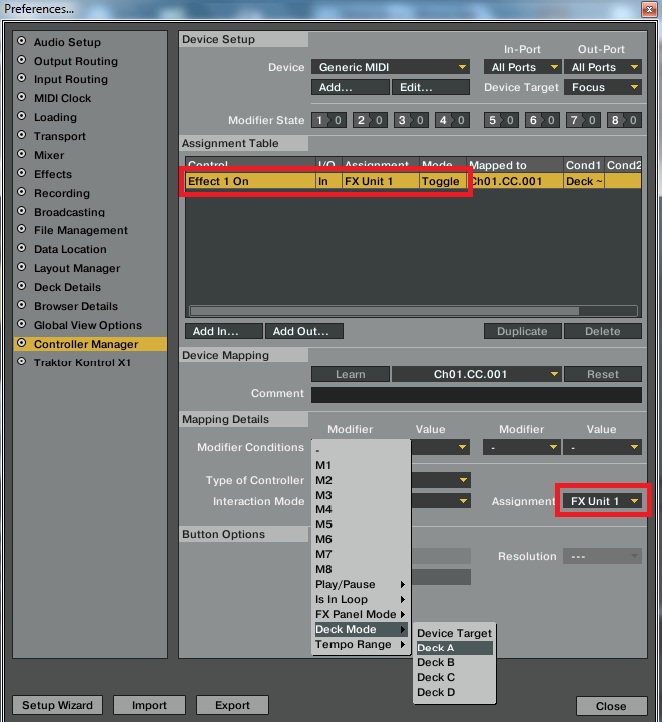Open the FX Panel Mode submenu

361,614
